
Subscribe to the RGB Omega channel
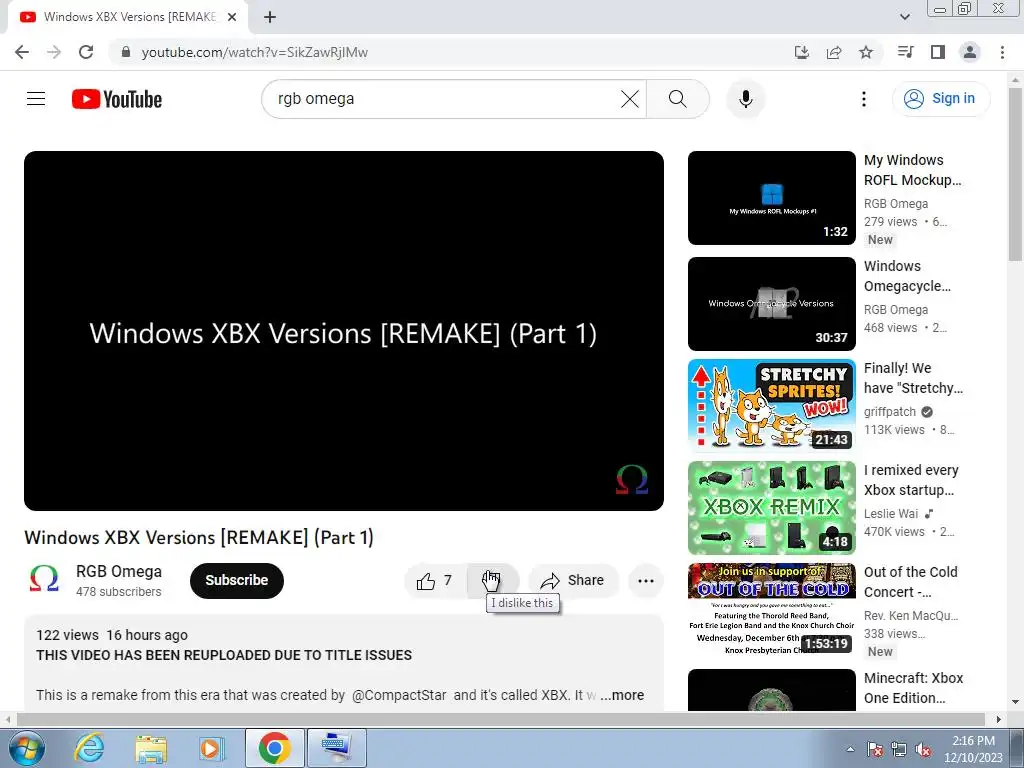point(236,581)
